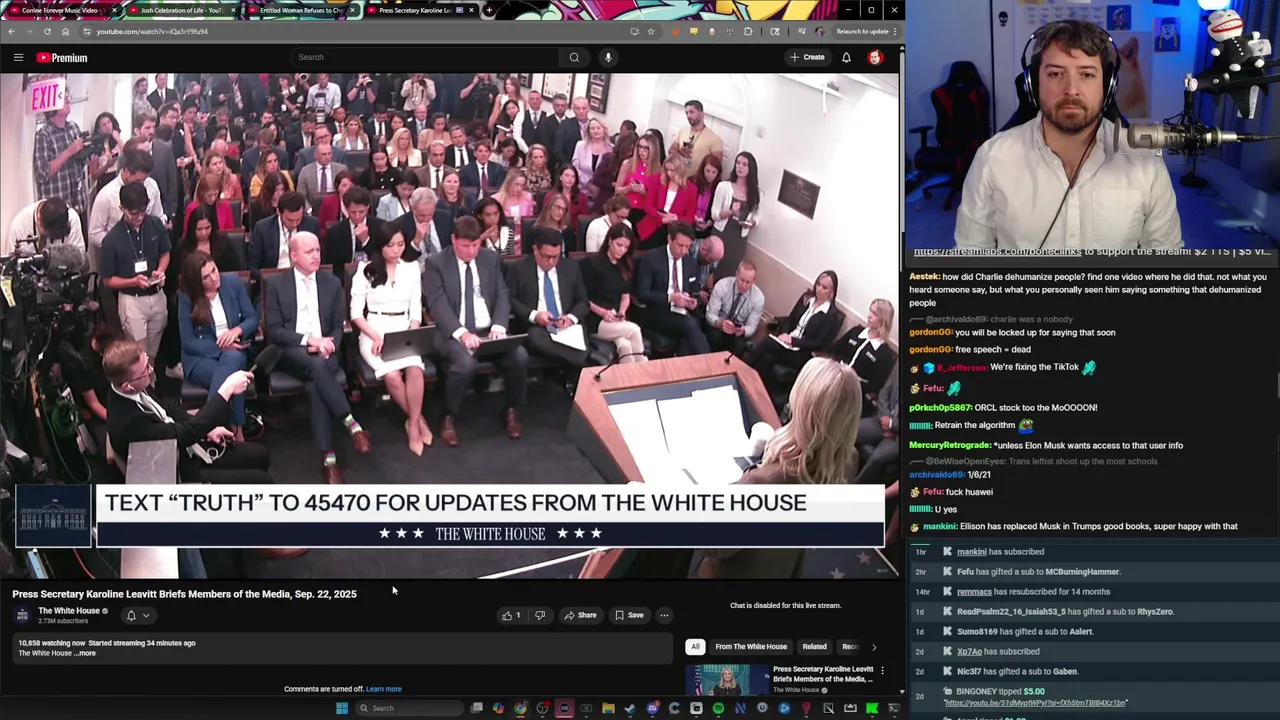
Task: Open Steam from the taskbar
Action: pyautogui.click(x=630, y=708)
